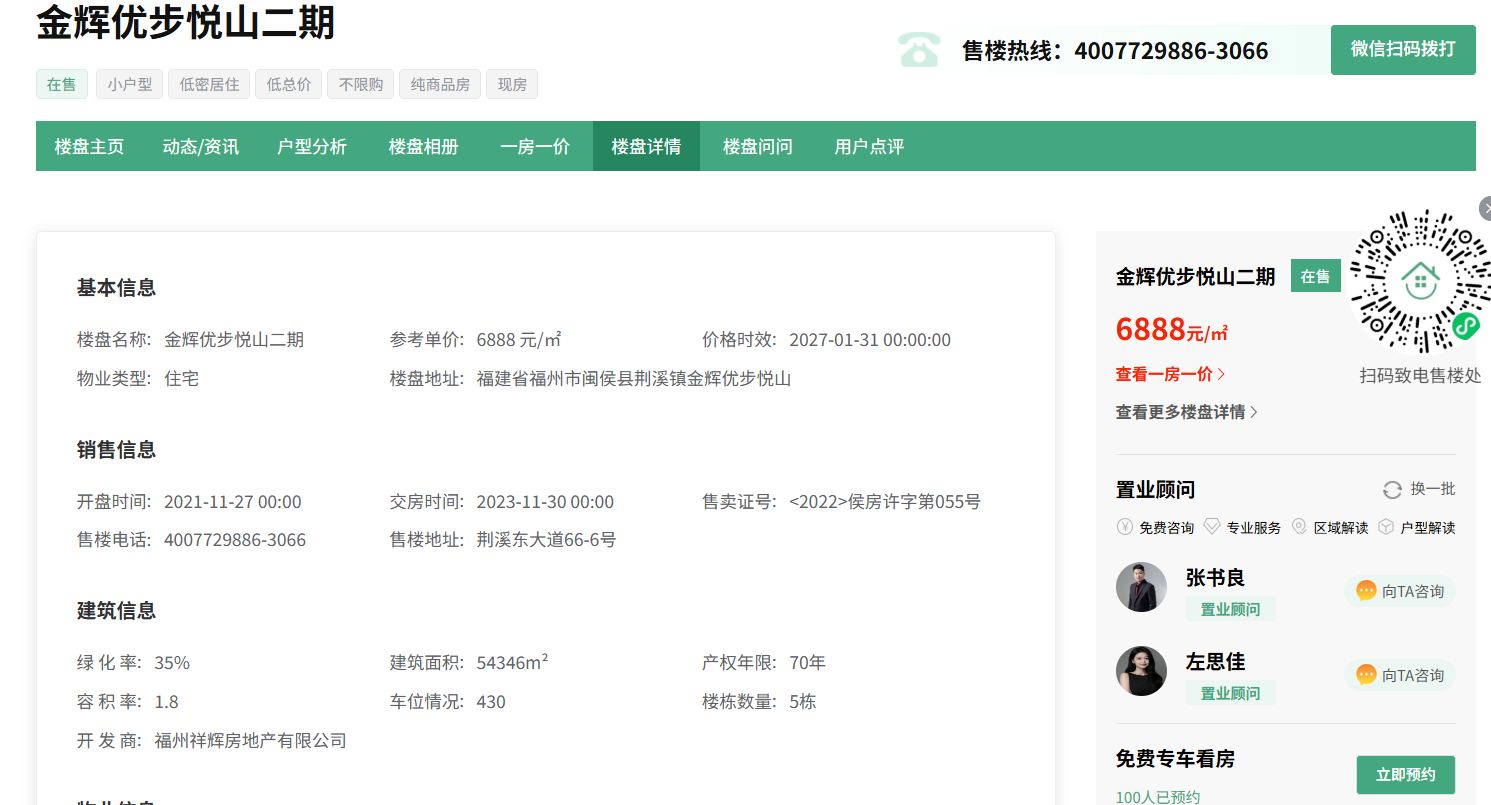Click the 查看一房一价 link
1491x805 pixels.
(x=1170, y=374)
